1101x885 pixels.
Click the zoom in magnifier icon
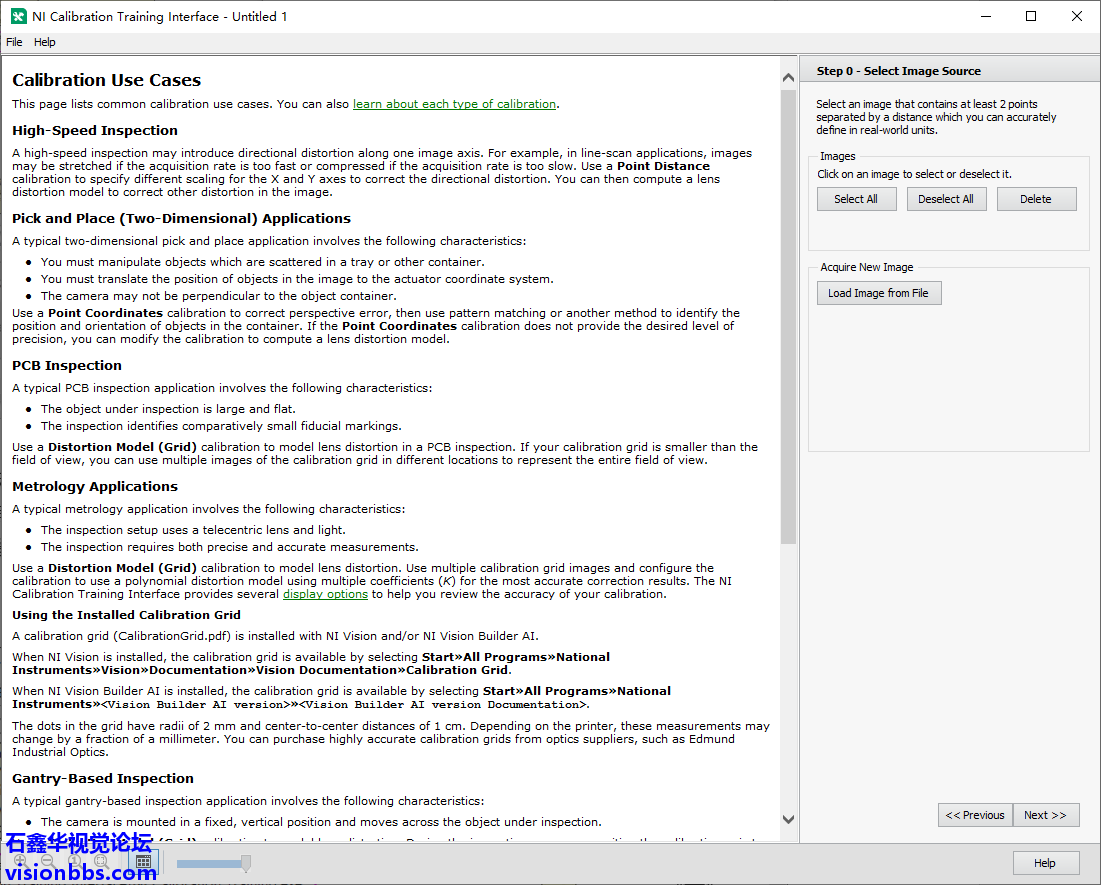[20, 861]
